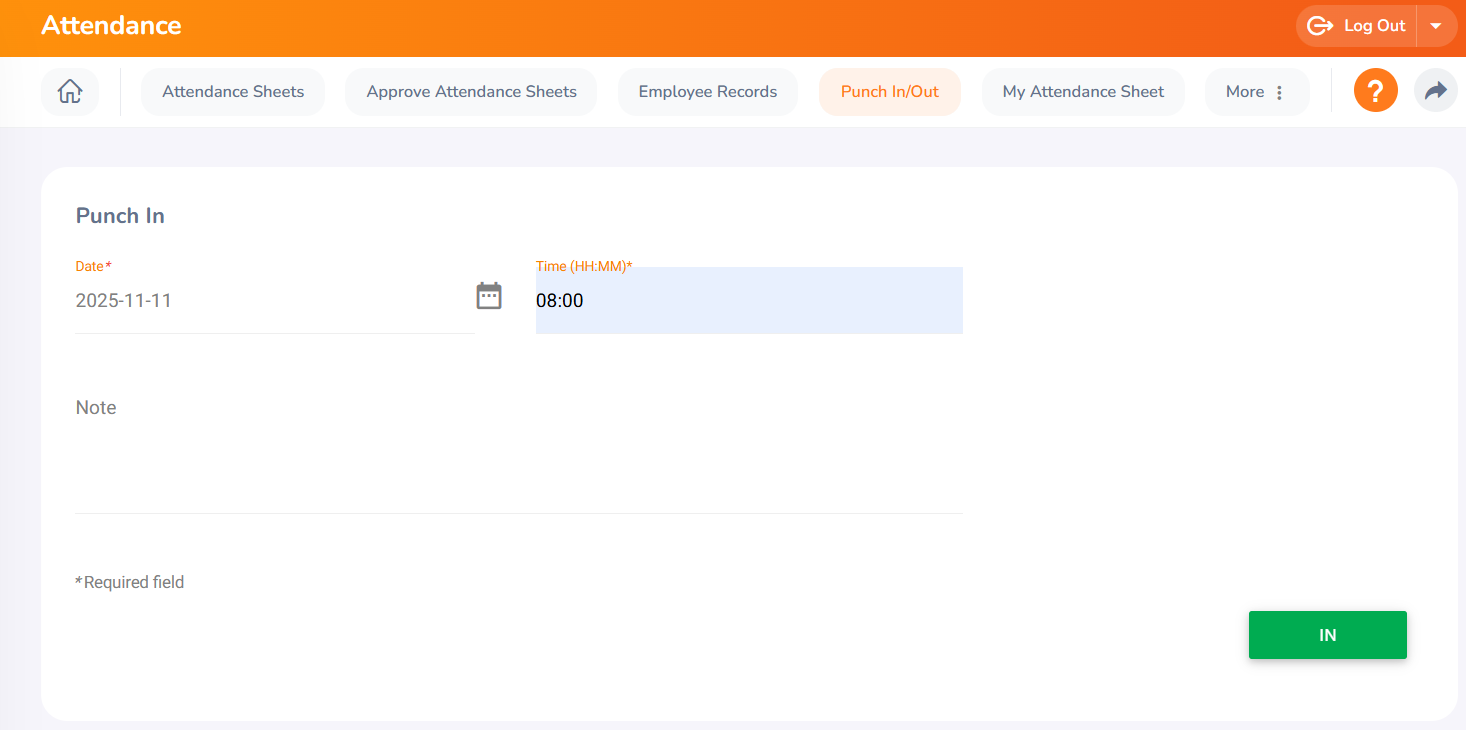Click the Log Out text button

click(x=1374, y=26)
